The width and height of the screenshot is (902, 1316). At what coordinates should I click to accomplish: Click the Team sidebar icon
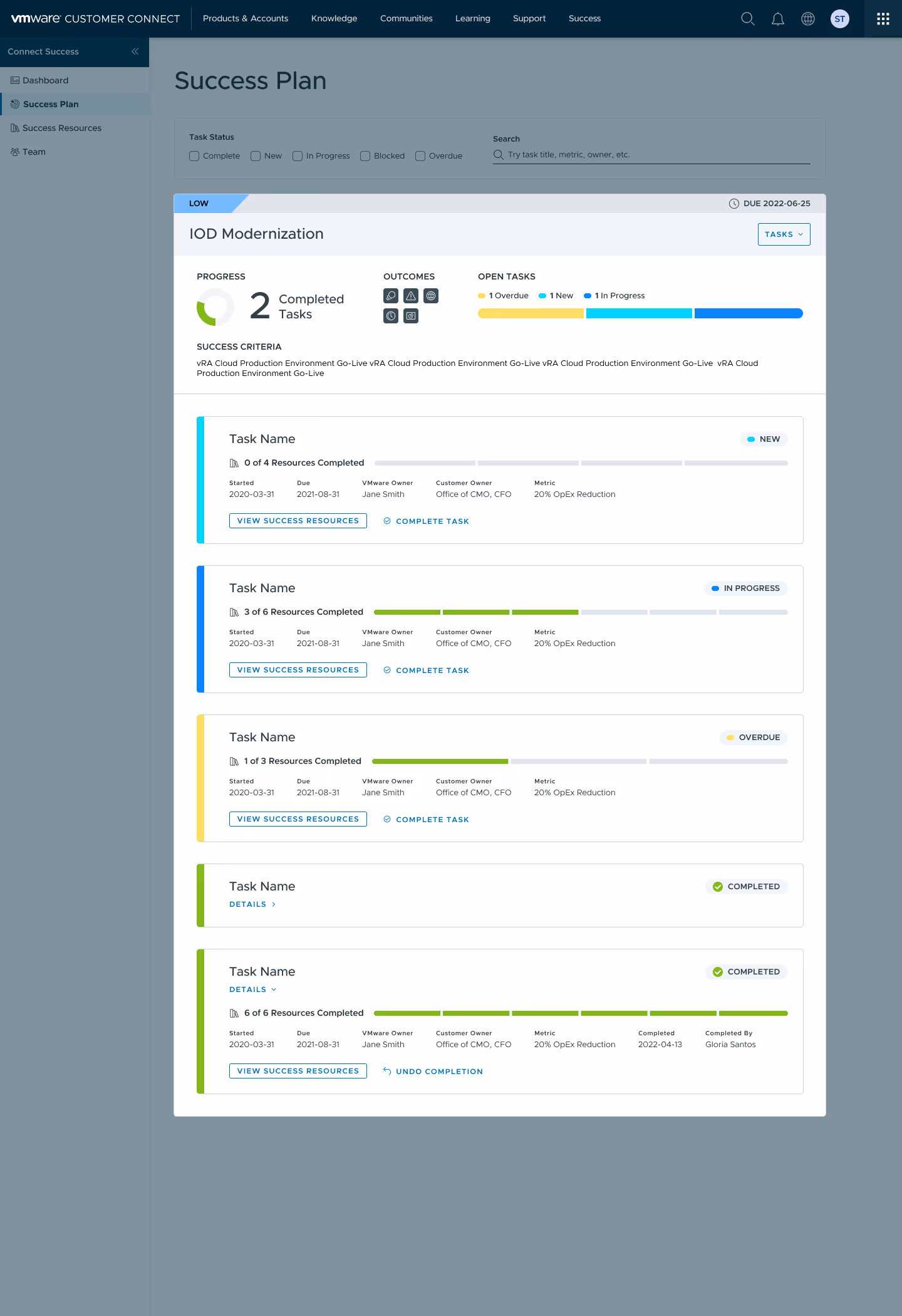[x=14, y=152]
